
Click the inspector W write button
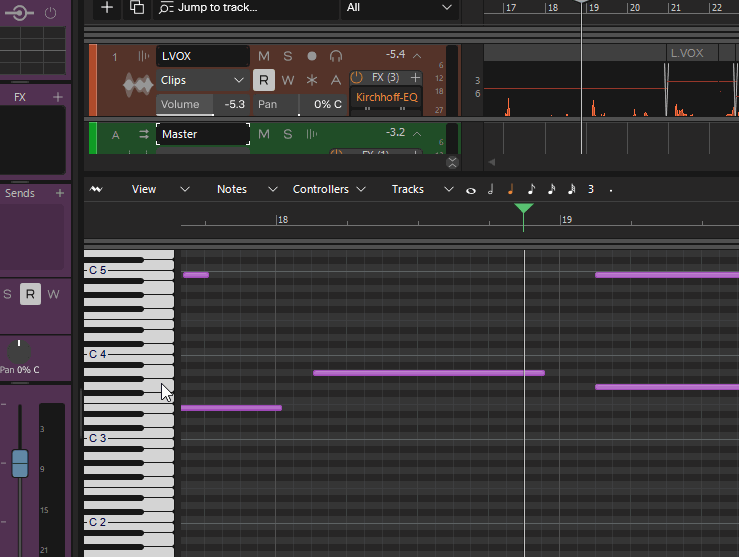pyautogui.click(x=53, y=295)
